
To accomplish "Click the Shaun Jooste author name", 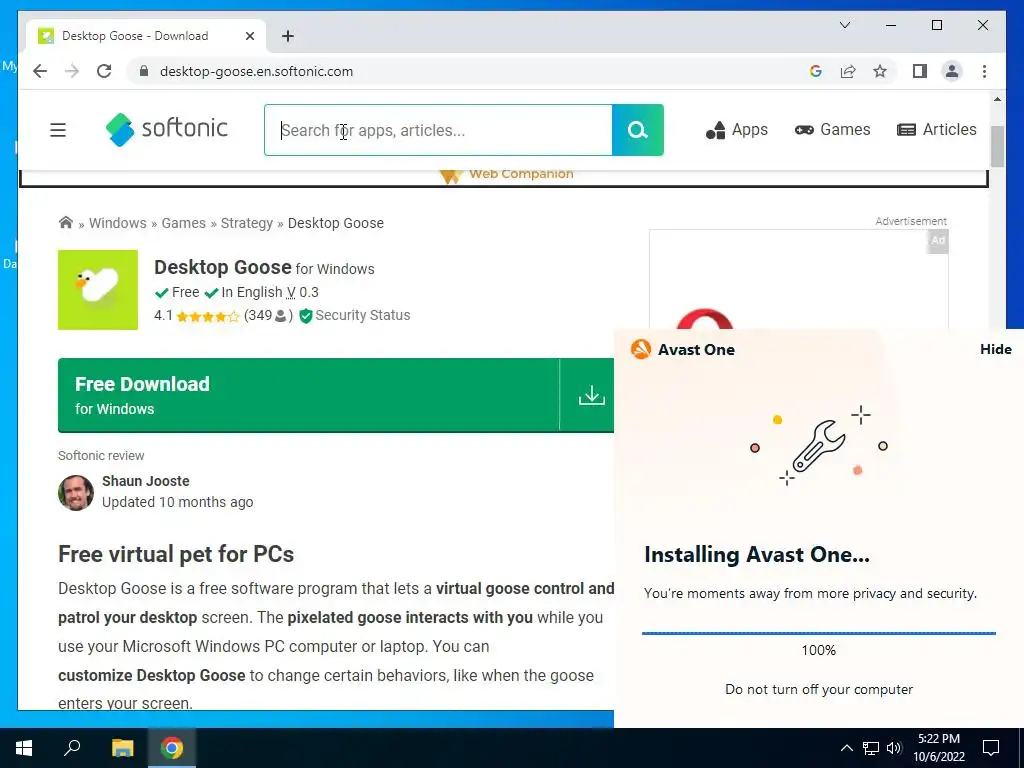I will pos(146,481).
